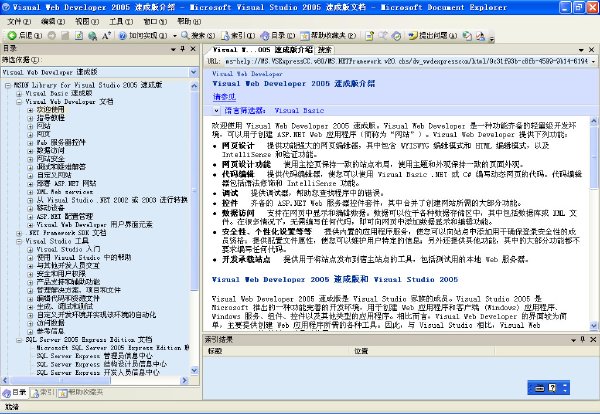Click the 标题 column header in 索引结果
Screen dimensions: 600x414
click(276, 351)
